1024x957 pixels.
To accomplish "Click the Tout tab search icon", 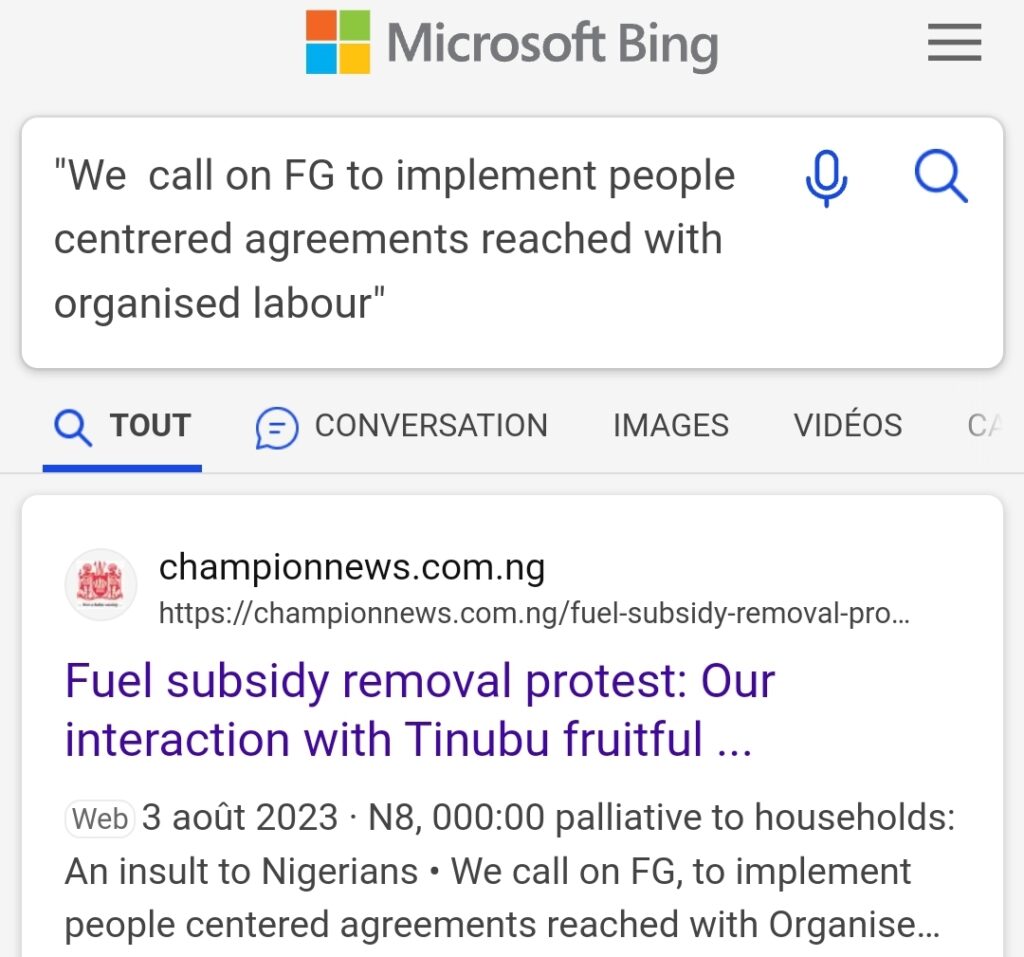I will [72, 428].
